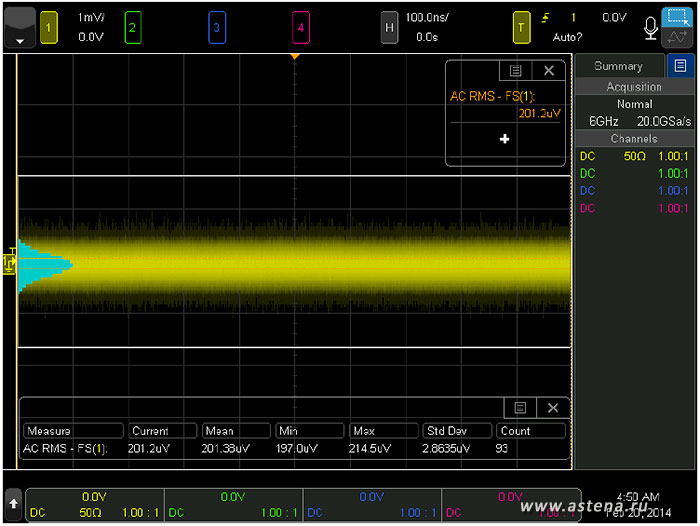Click the 201.2uV value in popup
Image resolution: width=700 pixels, height=526 pixels.
point(539,113)
